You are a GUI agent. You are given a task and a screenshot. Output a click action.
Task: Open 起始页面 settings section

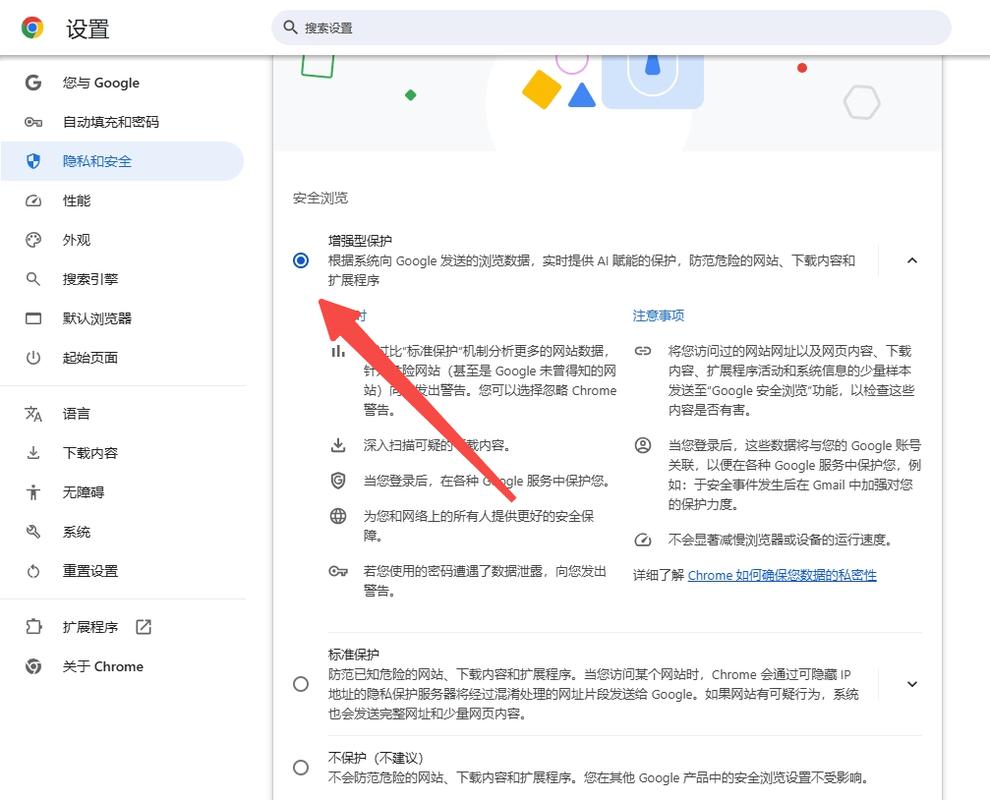122,357
